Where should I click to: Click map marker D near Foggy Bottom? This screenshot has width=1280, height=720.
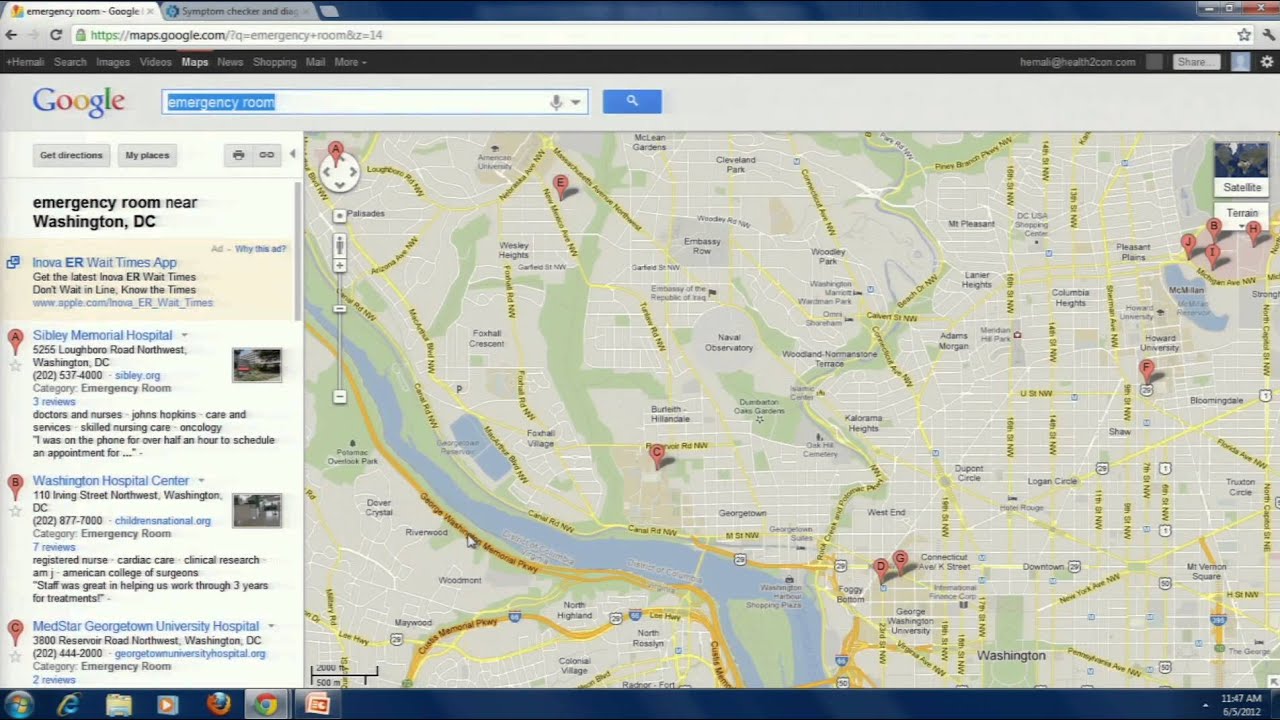(x=881, y=569)
